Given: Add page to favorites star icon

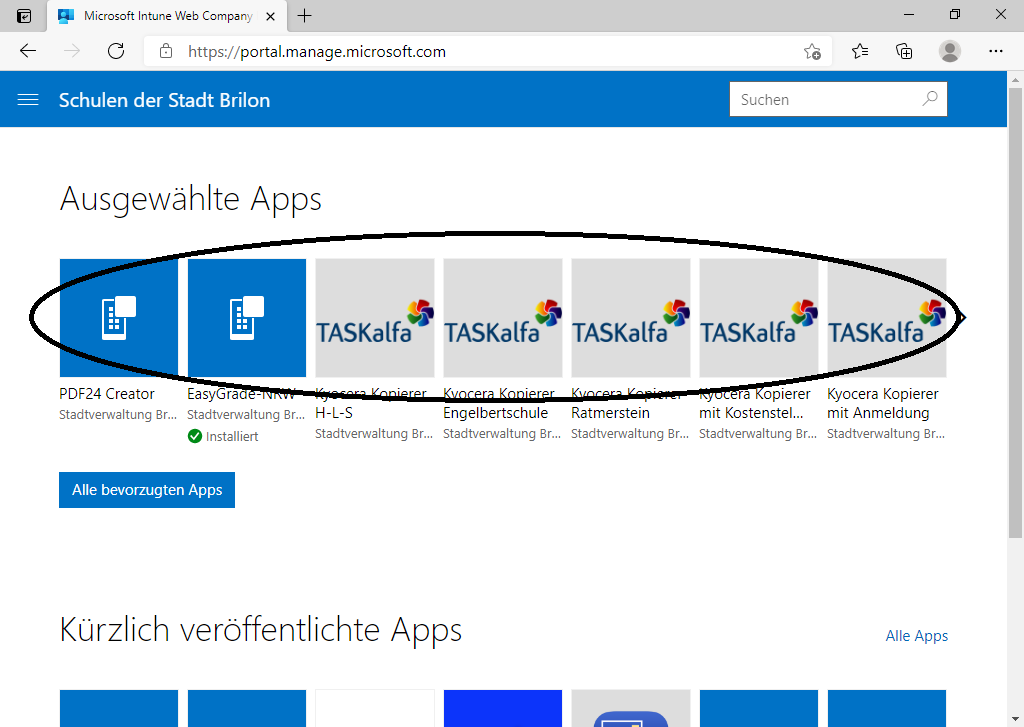Looking at the screenshot, I should (812, 52).
